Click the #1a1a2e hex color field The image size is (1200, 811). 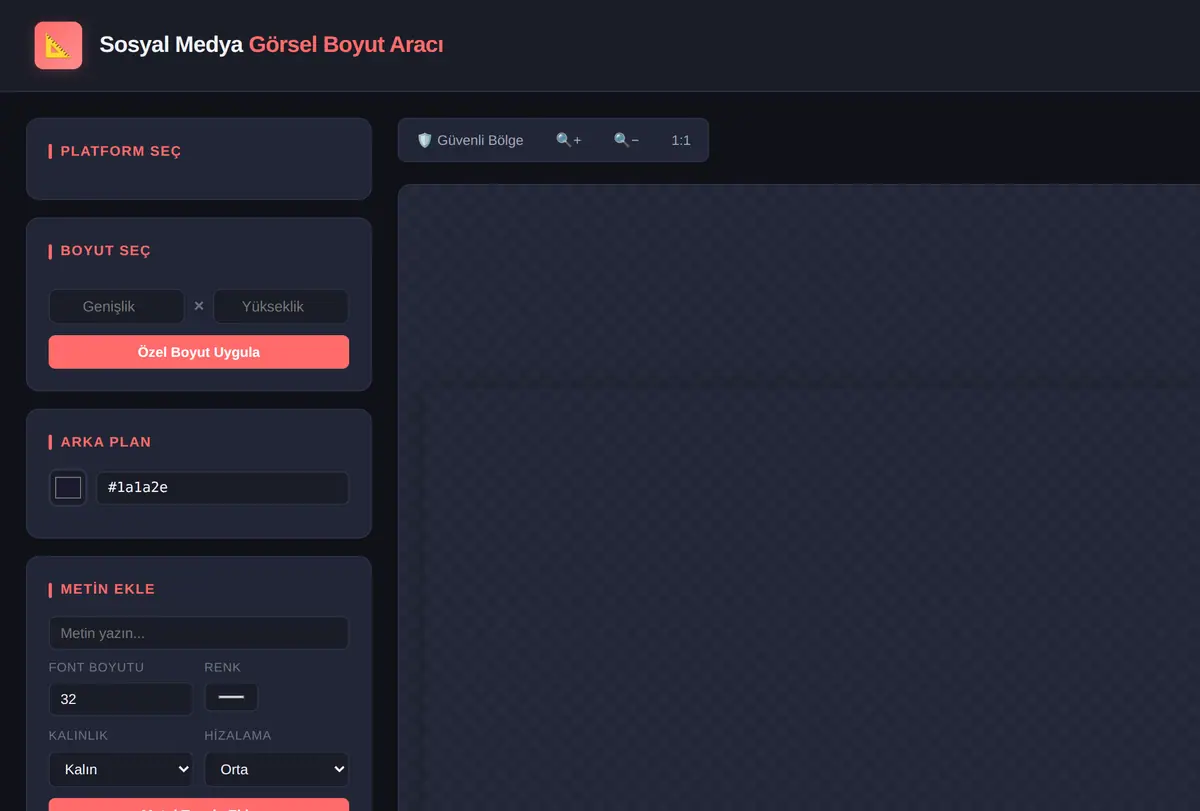pyautogui.click(x=222, y=488)
